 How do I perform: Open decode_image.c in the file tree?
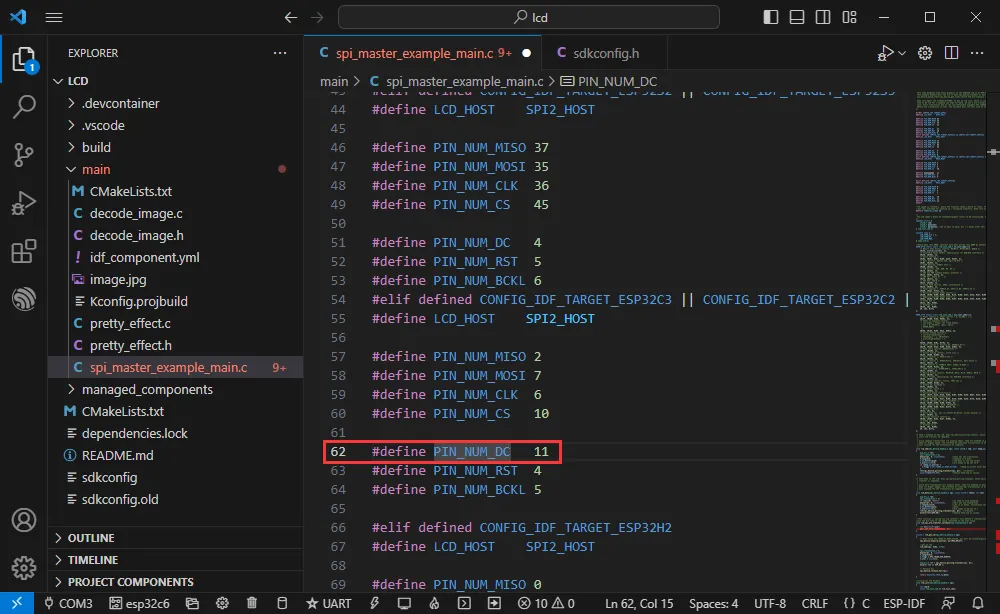[x=136, y=213]
